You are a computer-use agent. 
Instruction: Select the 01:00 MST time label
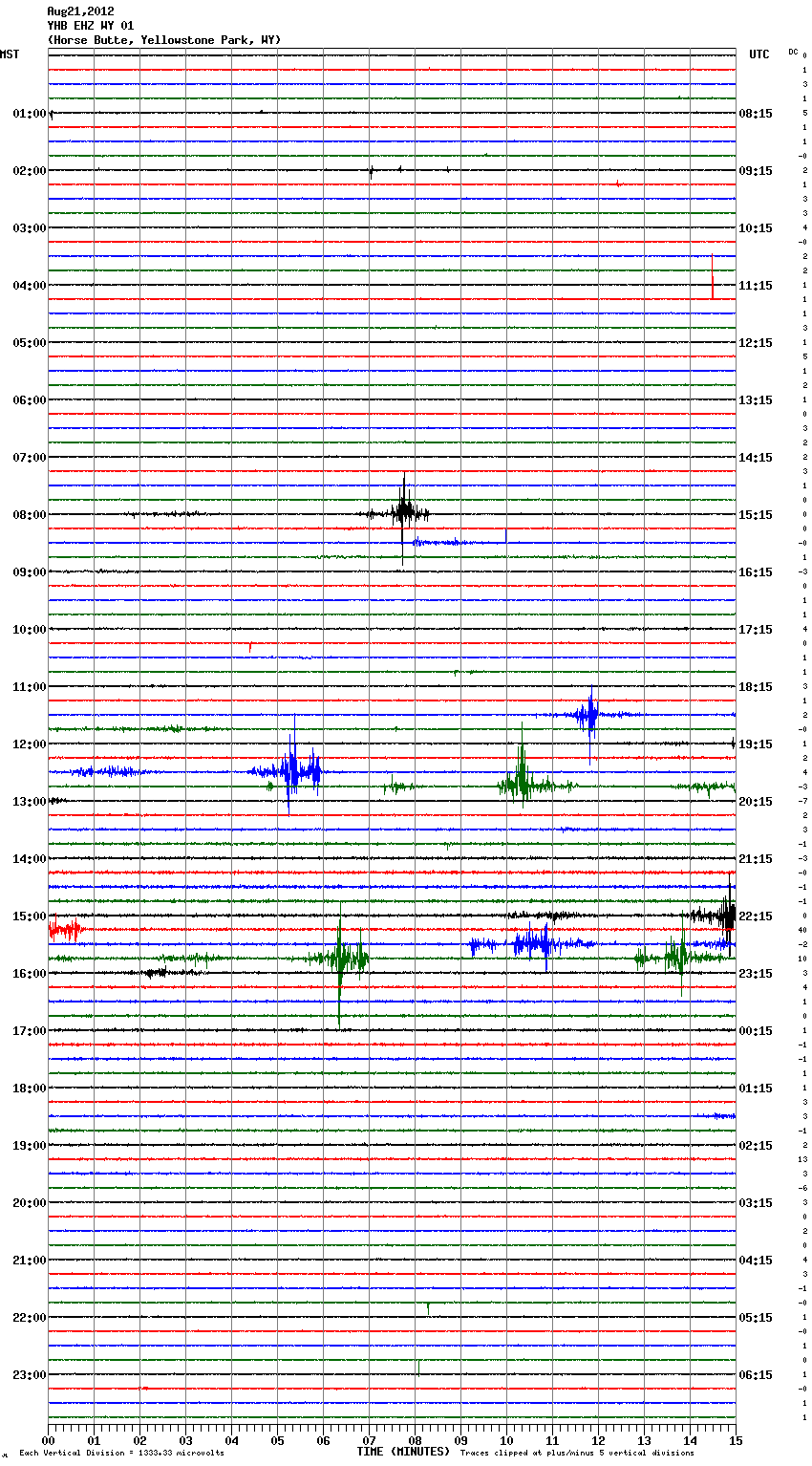[x=30, y=114]
